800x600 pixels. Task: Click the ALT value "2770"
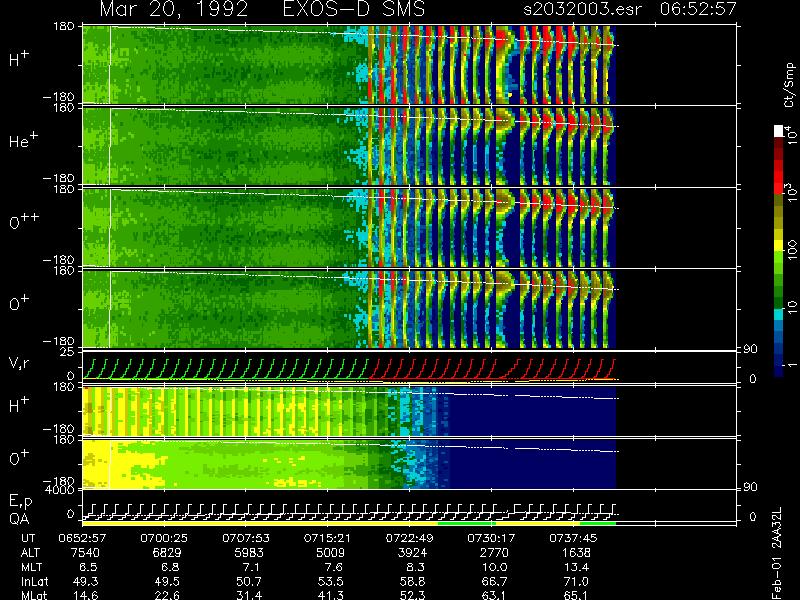494,553
